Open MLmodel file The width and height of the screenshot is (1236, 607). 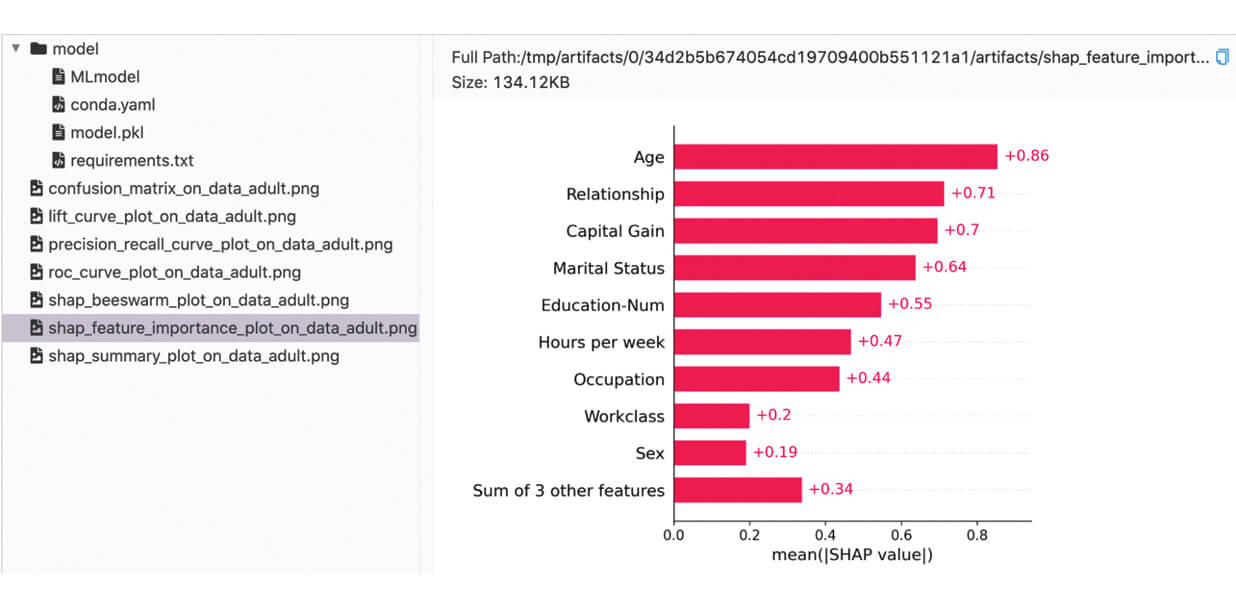[x=105, y=76]
